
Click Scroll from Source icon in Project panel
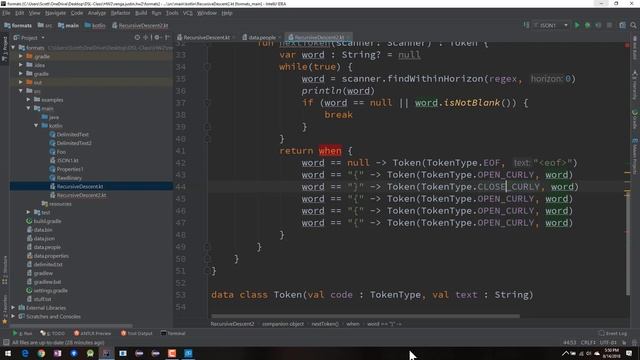click(x=137, y=38)
